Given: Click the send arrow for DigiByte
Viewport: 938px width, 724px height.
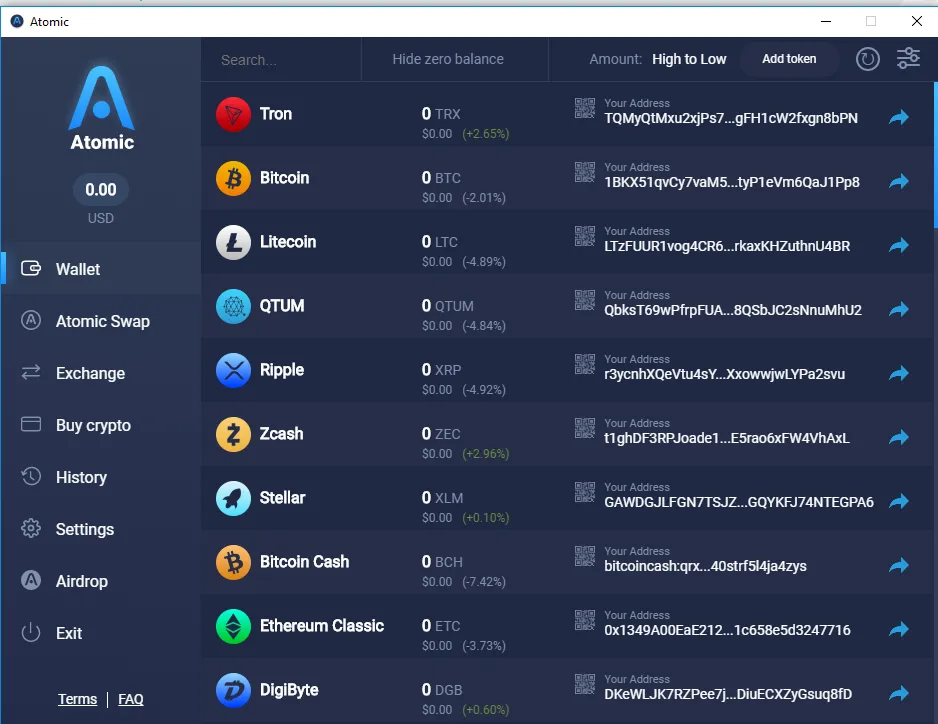Looking at the screenshot, I should pos(899,693).
